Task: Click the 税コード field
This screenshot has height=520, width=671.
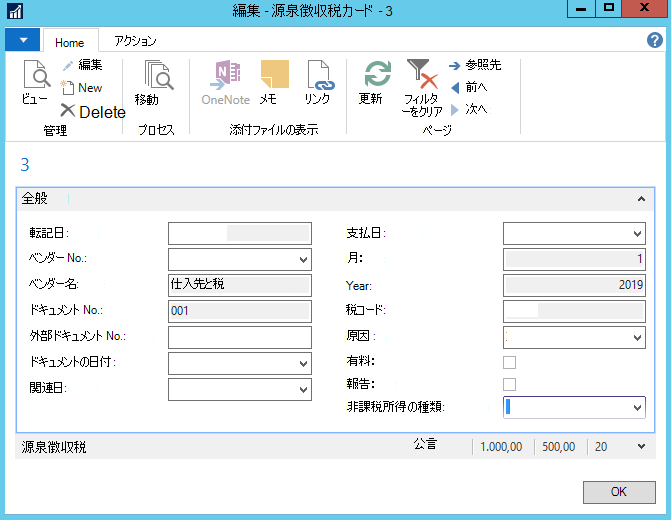Action: [574, 311]
